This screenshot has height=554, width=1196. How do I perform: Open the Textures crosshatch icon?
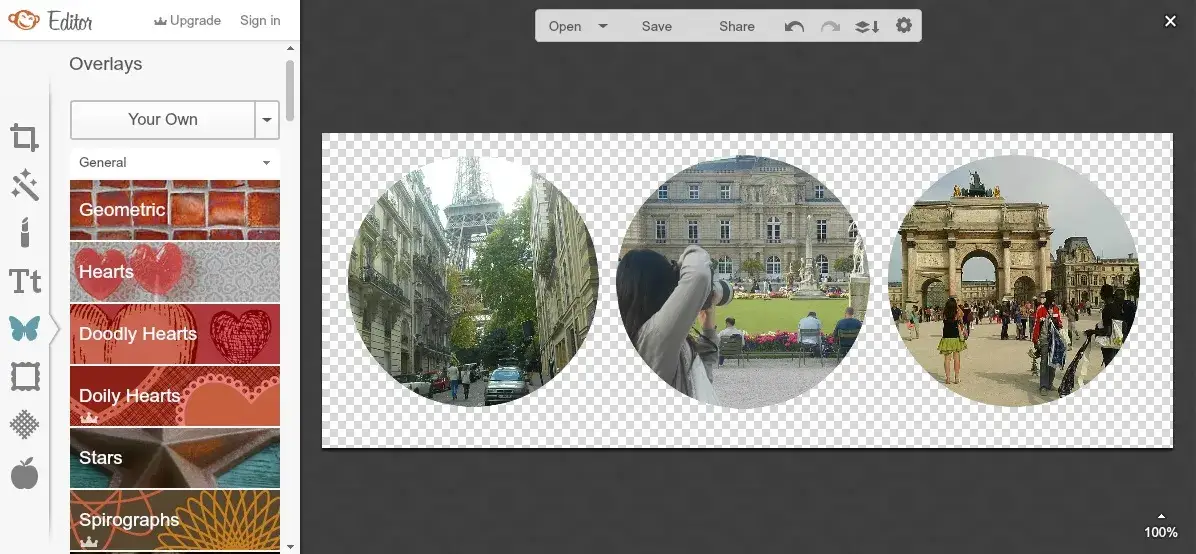pos(24,425)
